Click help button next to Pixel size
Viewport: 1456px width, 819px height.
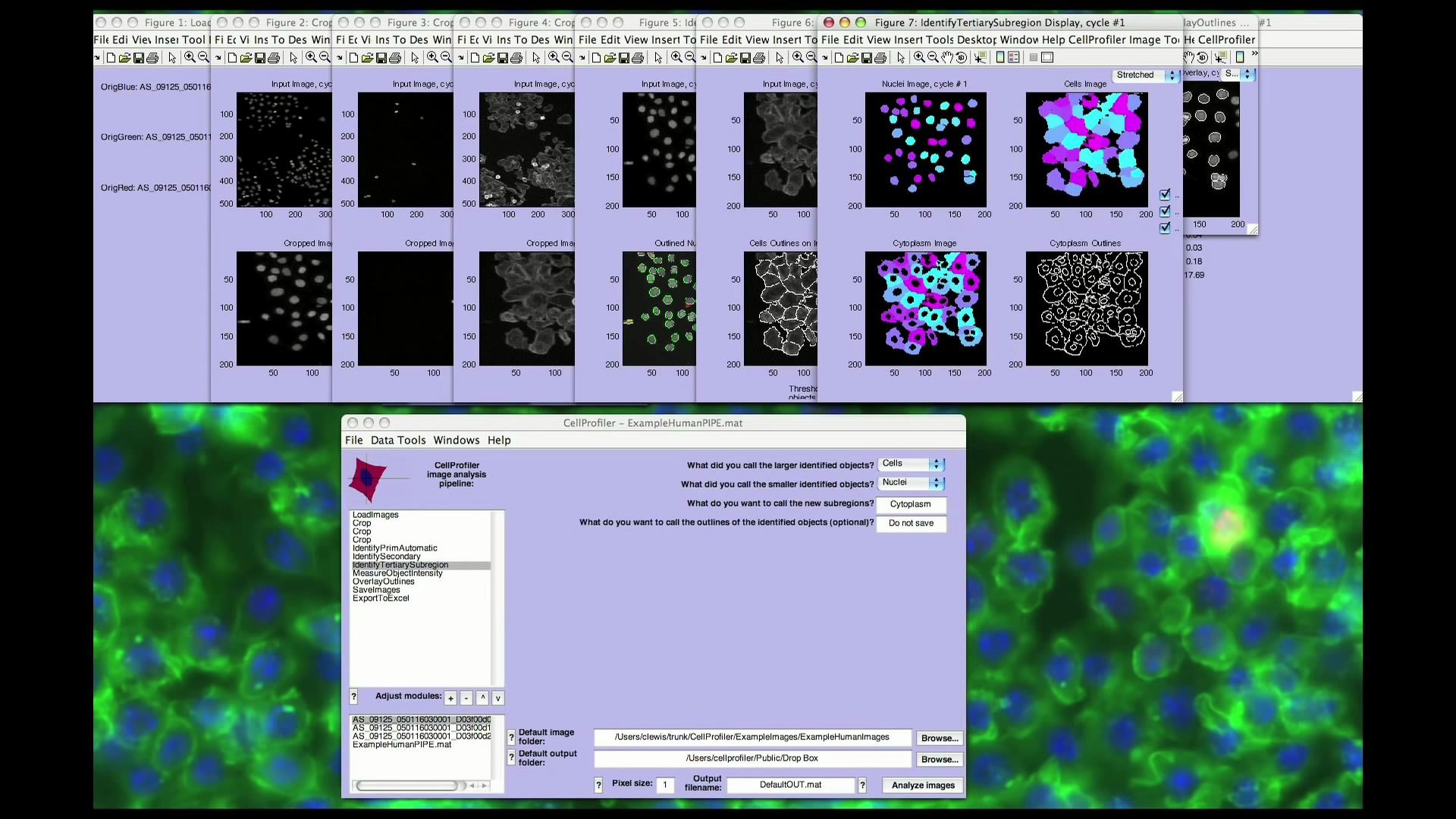[598, 786]
